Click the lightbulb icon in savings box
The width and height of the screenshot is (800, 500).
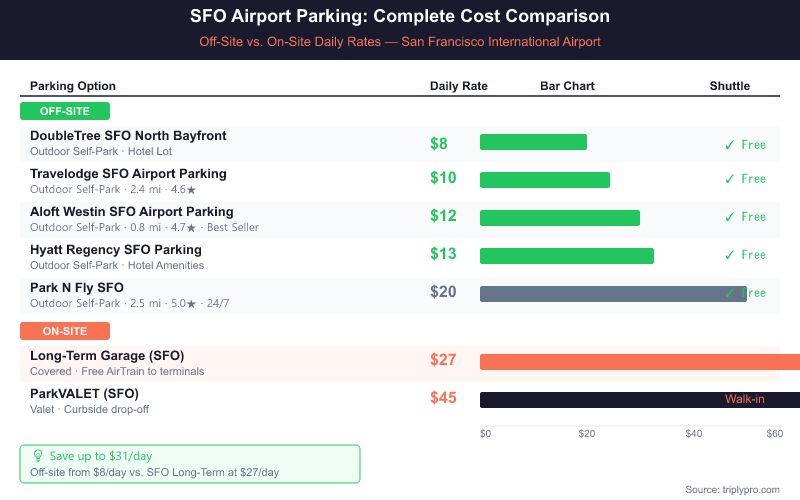click(x=38, y=455)
